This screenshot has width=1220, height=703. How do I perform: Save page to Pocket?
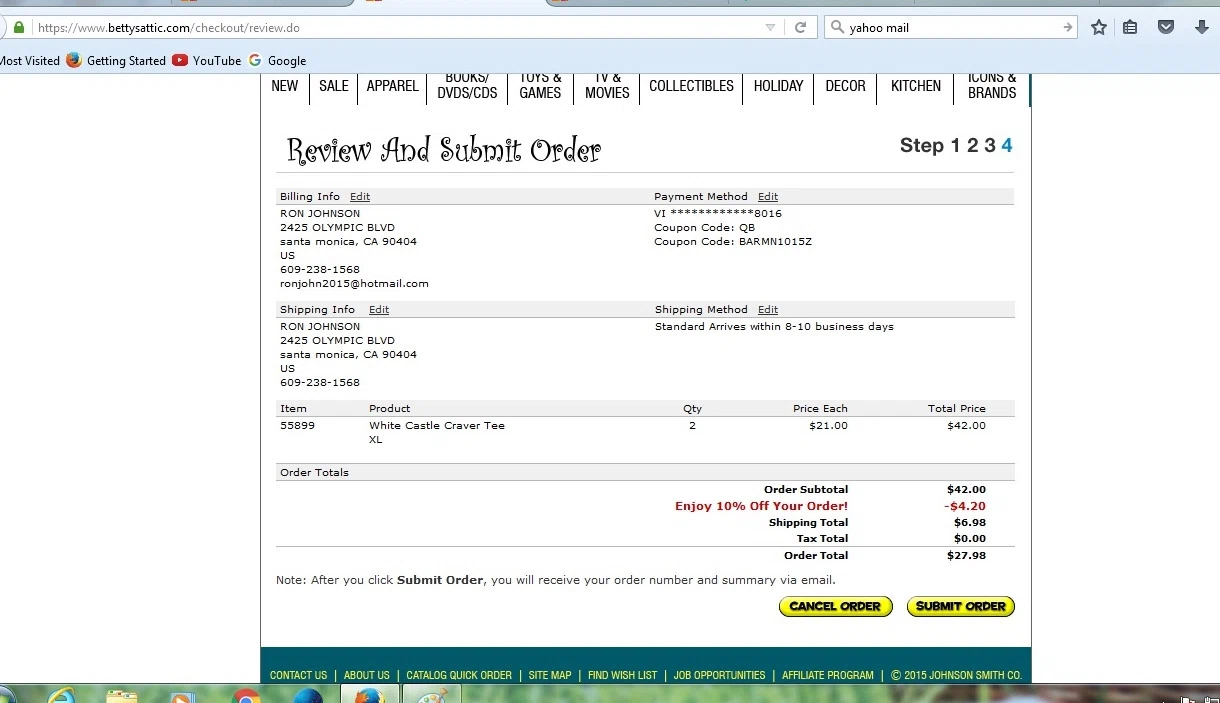[1166, 28]
